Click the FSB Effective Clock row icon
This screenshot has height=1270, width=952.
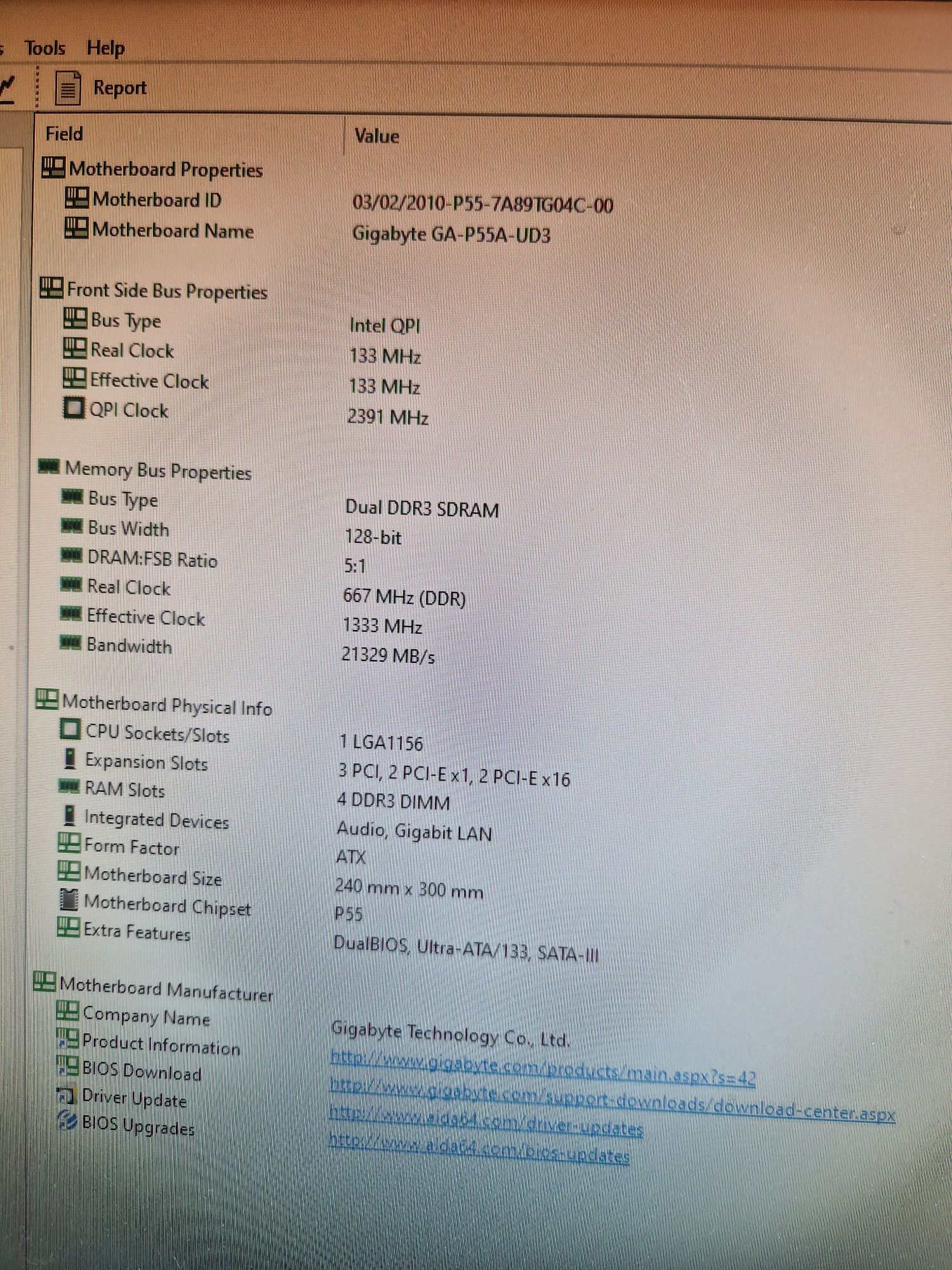pyautogui.click(x=74, y=378)
